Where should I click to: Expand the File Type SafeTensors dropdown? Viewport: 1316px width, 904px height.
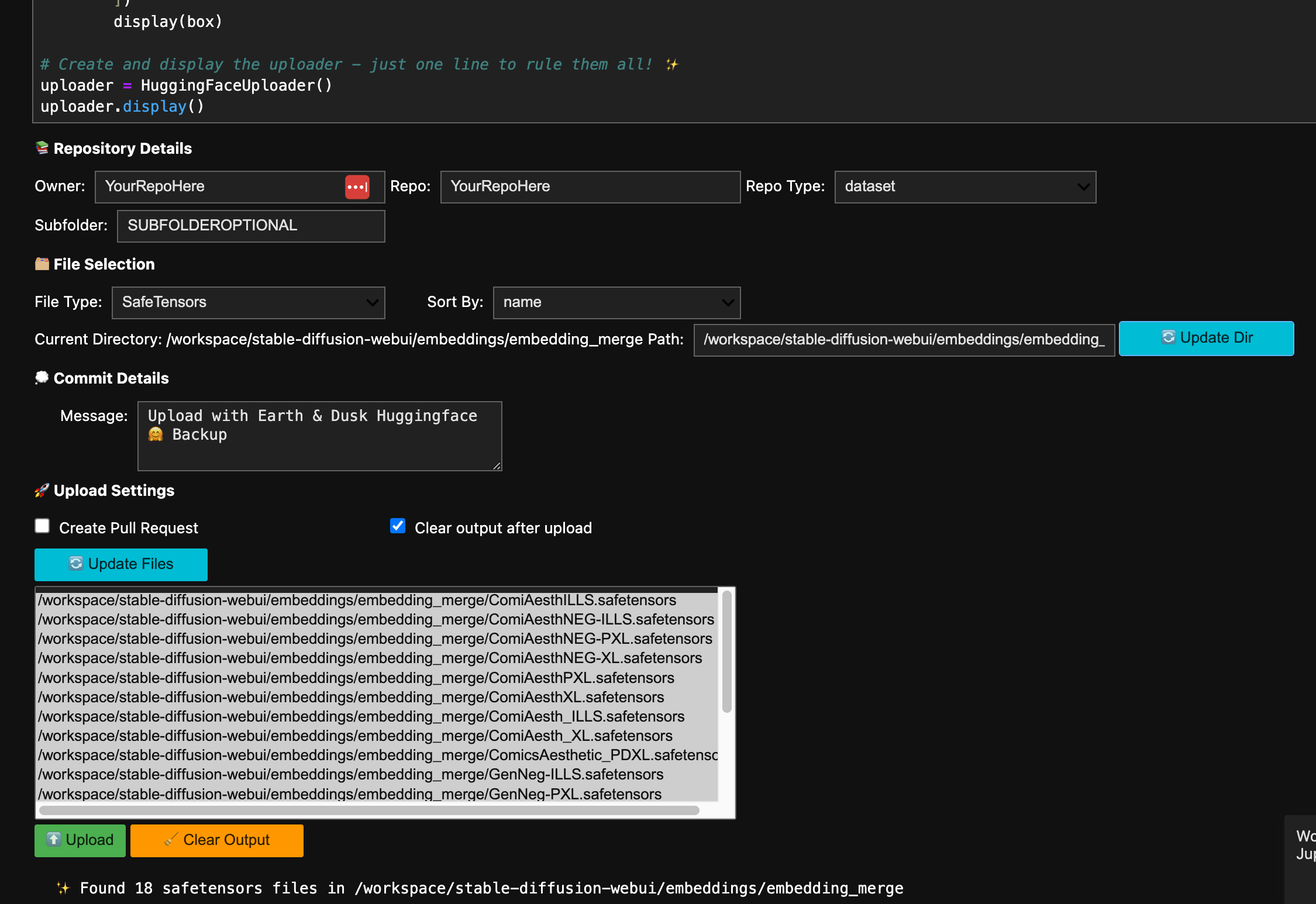point(248,302)
